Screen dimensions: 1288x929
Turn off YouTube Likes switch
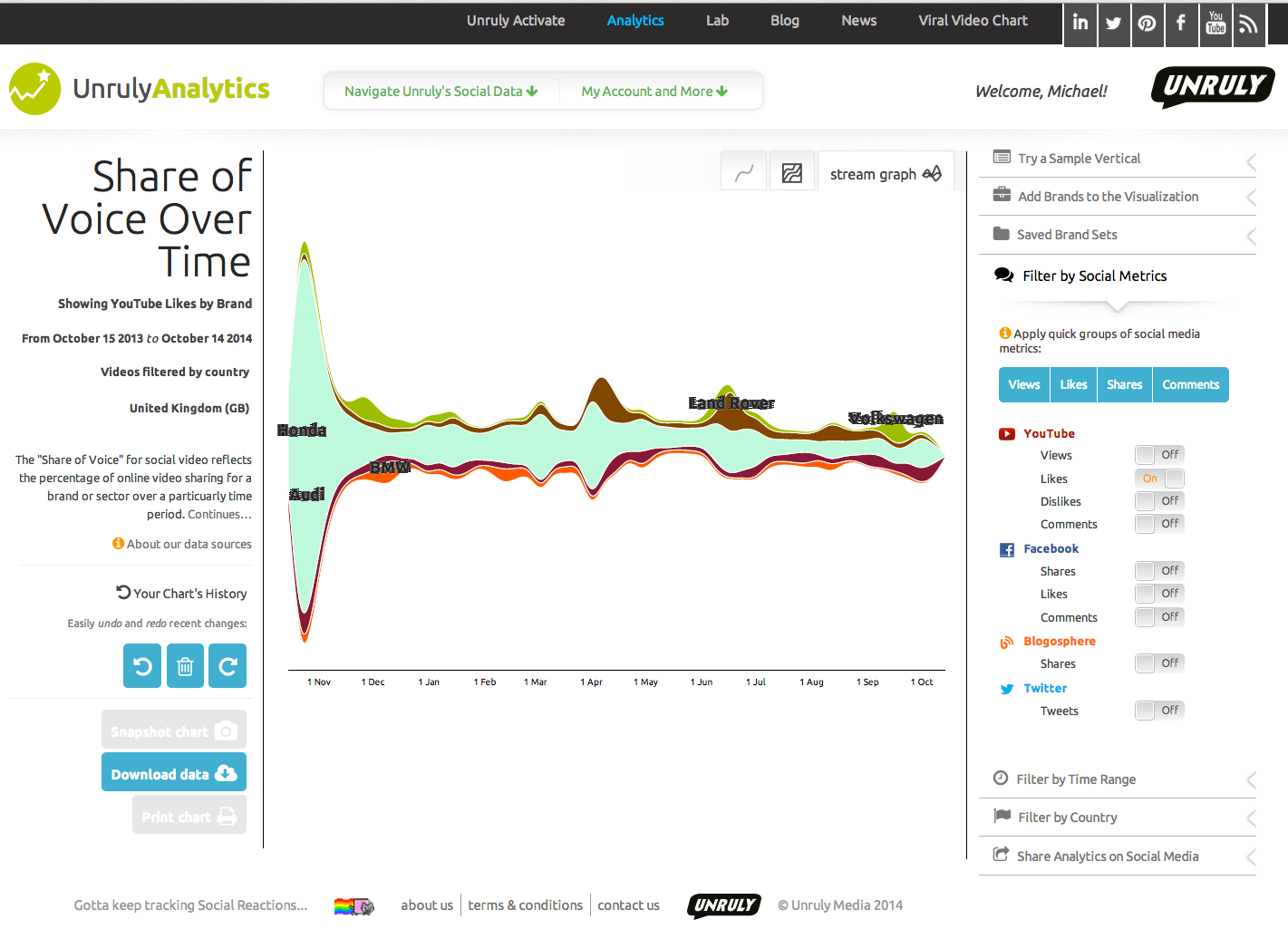(x=1159, y=479)
